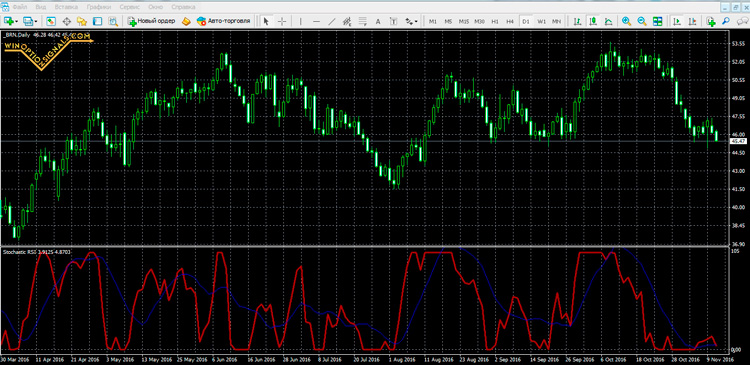Open the Графики menu

(x=99, y=7)
